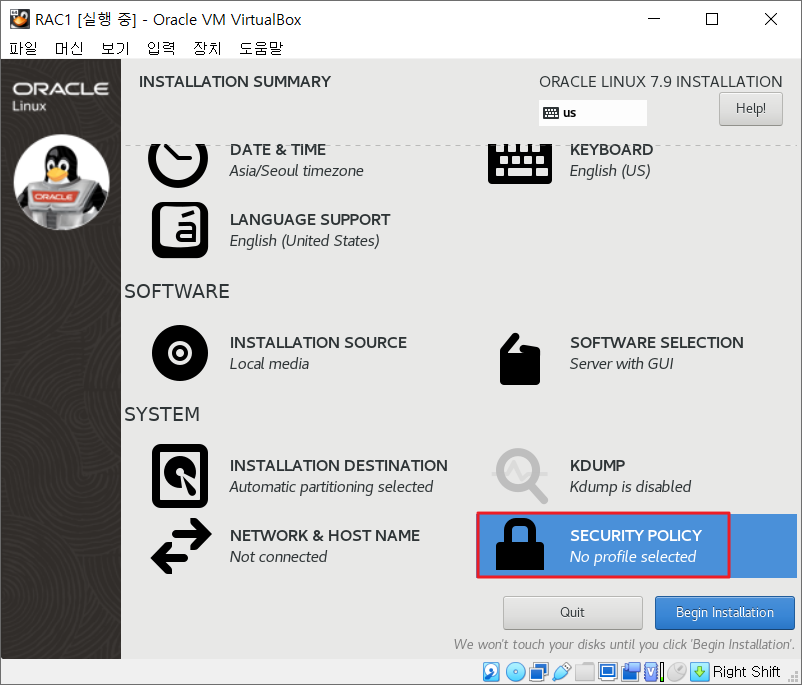
Task: Click the Oracle penguin mascot image
Action: pyautogui.click(x=61, y=182)
